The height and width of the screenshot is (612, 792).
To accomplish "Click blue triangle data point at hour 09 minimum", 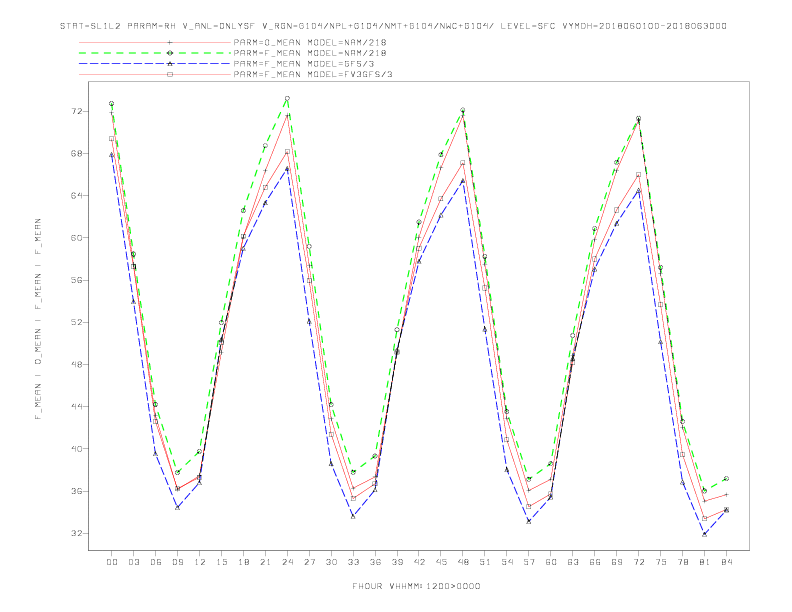I will click(177, 507).
